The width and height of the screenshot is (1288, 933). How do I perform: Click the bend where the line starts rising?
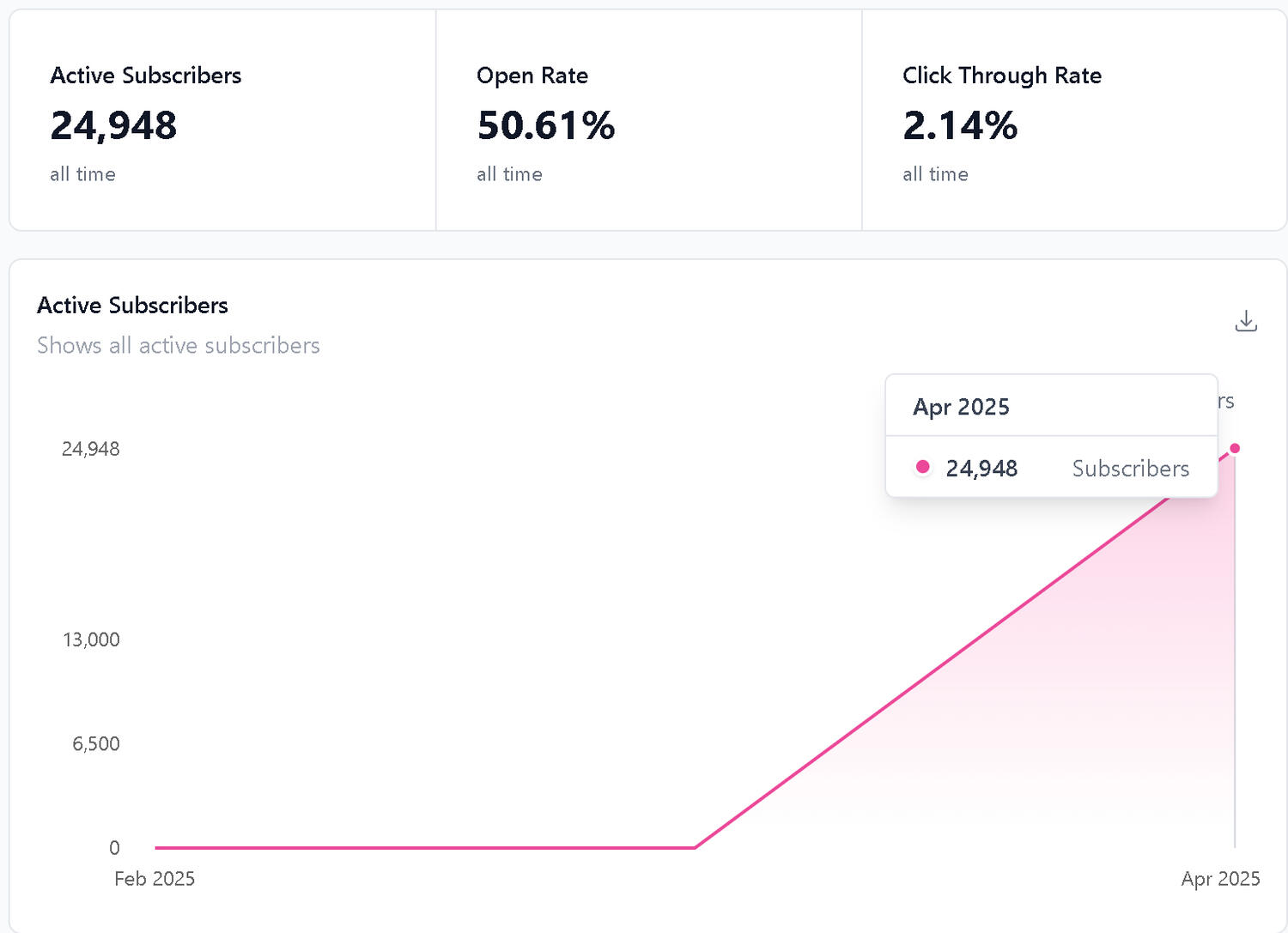pyautogui.click(x=695, y=847)
